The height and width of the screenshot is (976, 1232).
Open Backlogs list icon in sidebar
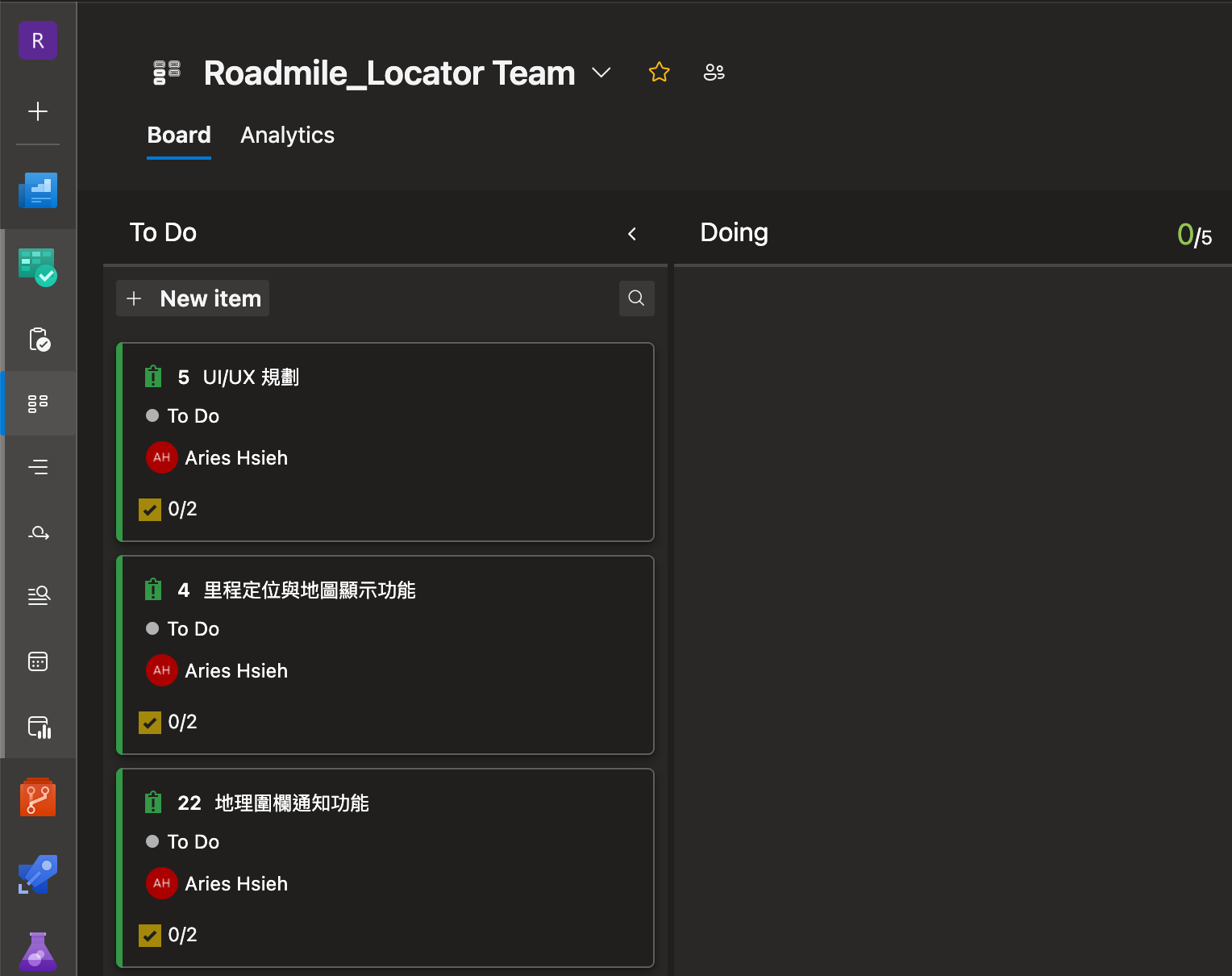[x=38, y=467]
